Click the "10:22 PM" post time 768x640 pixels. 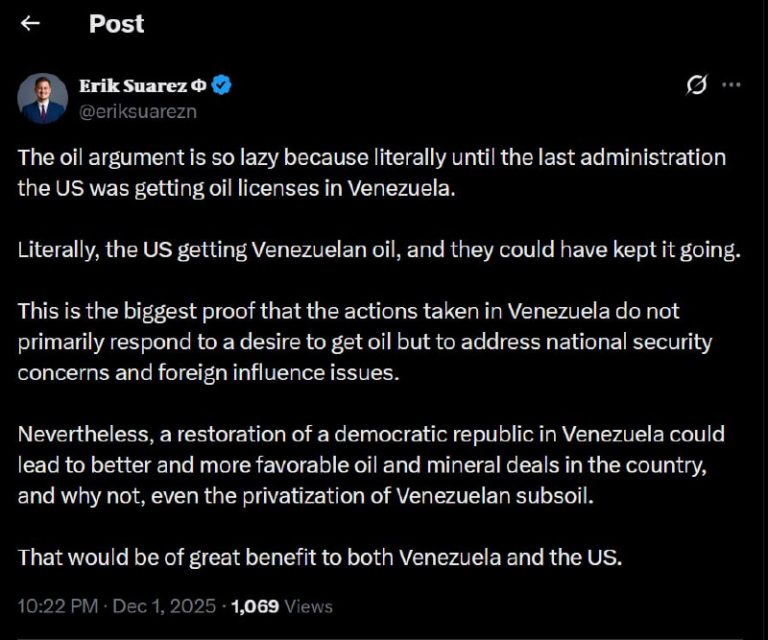58,606
